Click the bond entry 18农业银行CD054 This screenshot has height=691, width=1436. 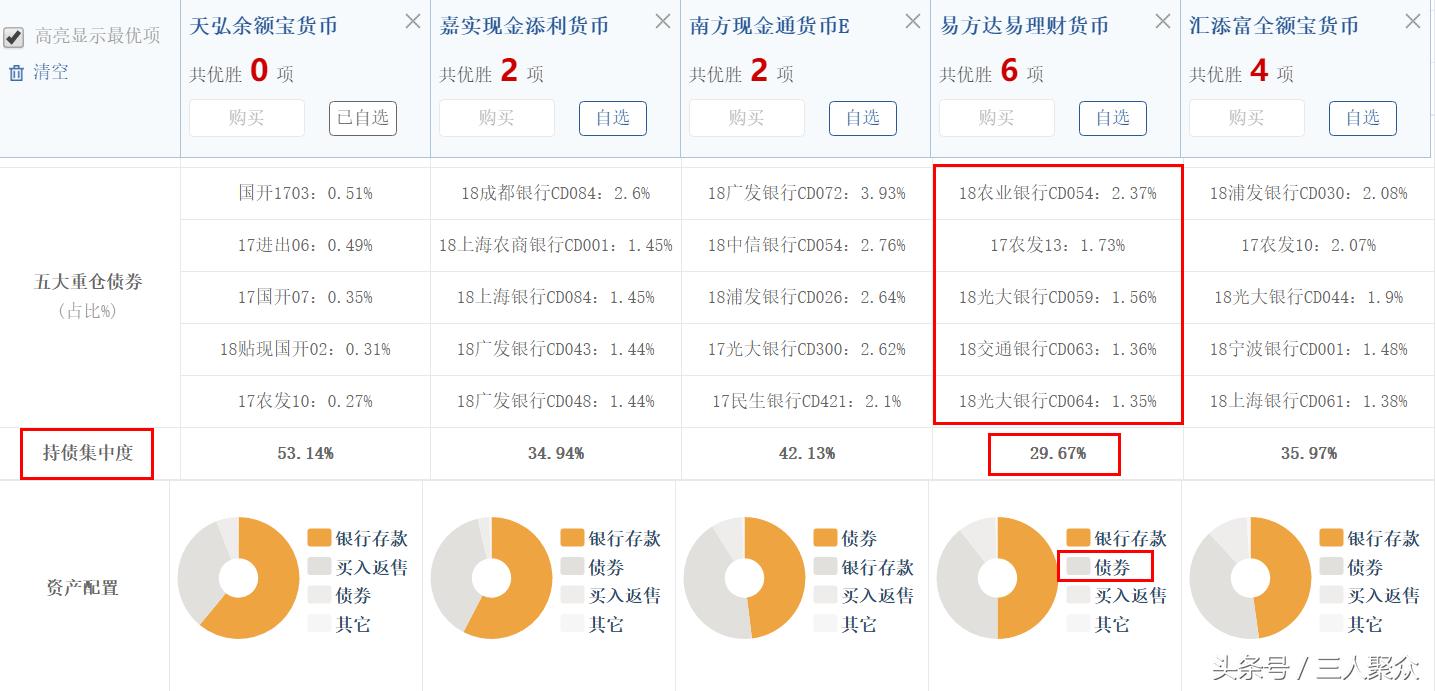1055,194
